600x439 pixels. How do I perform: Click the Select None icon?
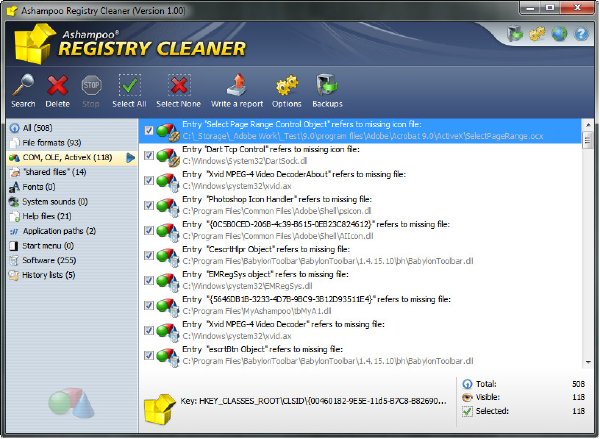tap(178, 85)
